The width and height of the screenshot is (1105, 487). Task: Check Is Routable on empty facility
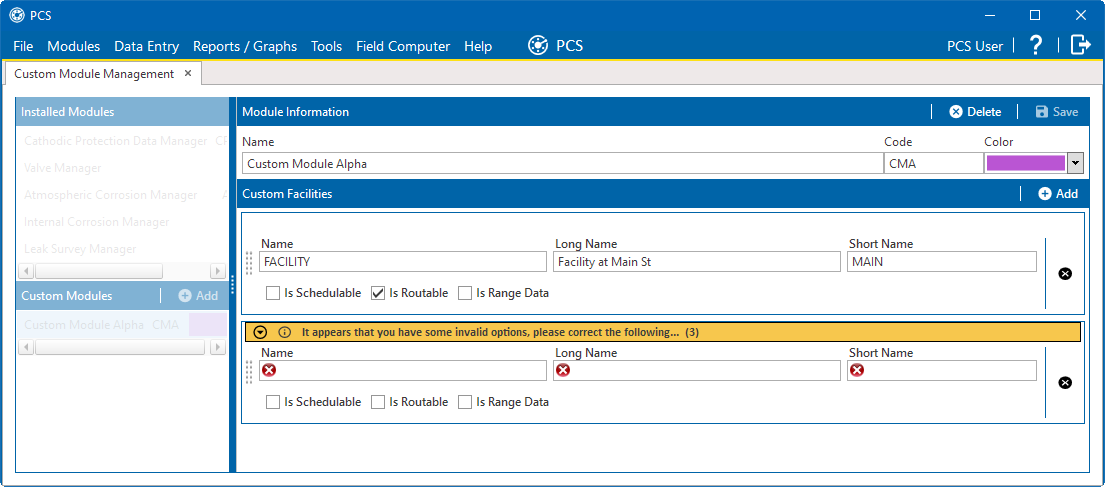click(378, 402)
